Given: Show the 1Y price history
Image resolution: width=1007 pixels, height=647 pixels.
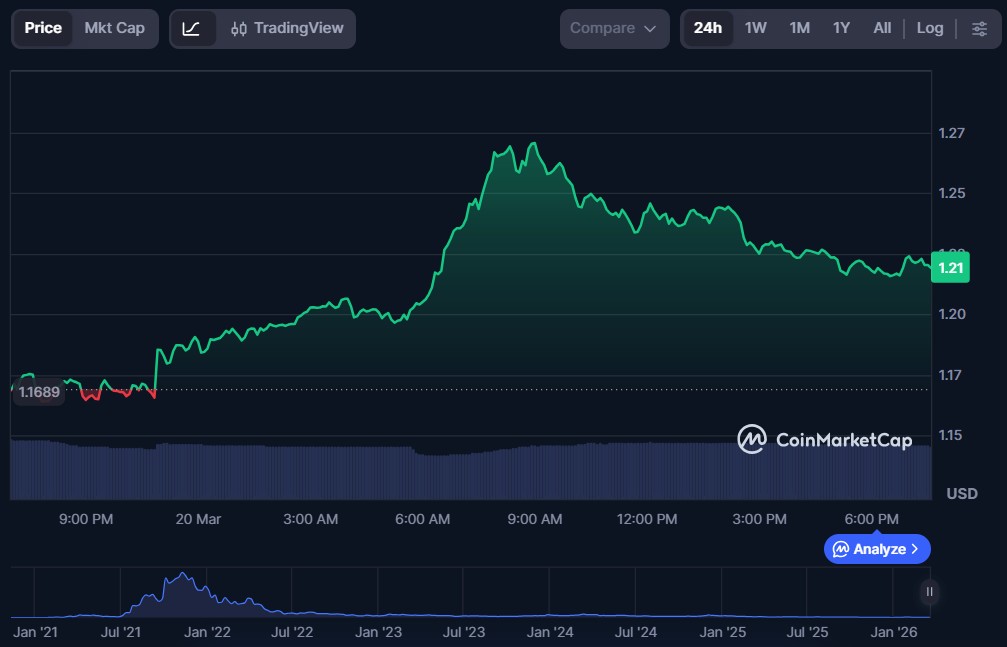Looking at the screenshot, I should pyautogui.click(x=841, y=29).
